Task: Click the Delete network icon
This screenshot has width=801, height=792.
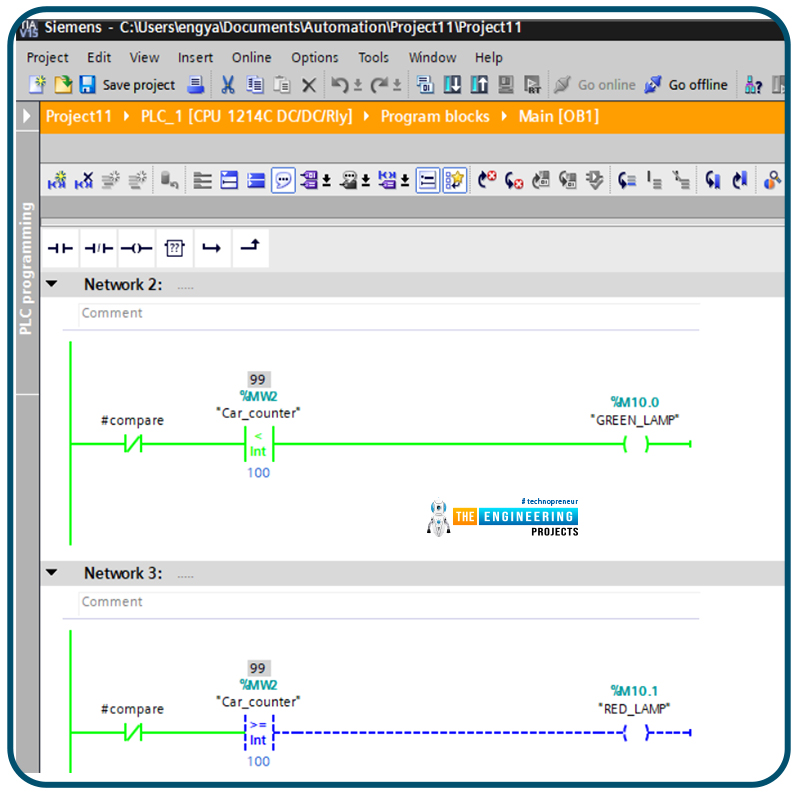Action: (x=84, y=180)
